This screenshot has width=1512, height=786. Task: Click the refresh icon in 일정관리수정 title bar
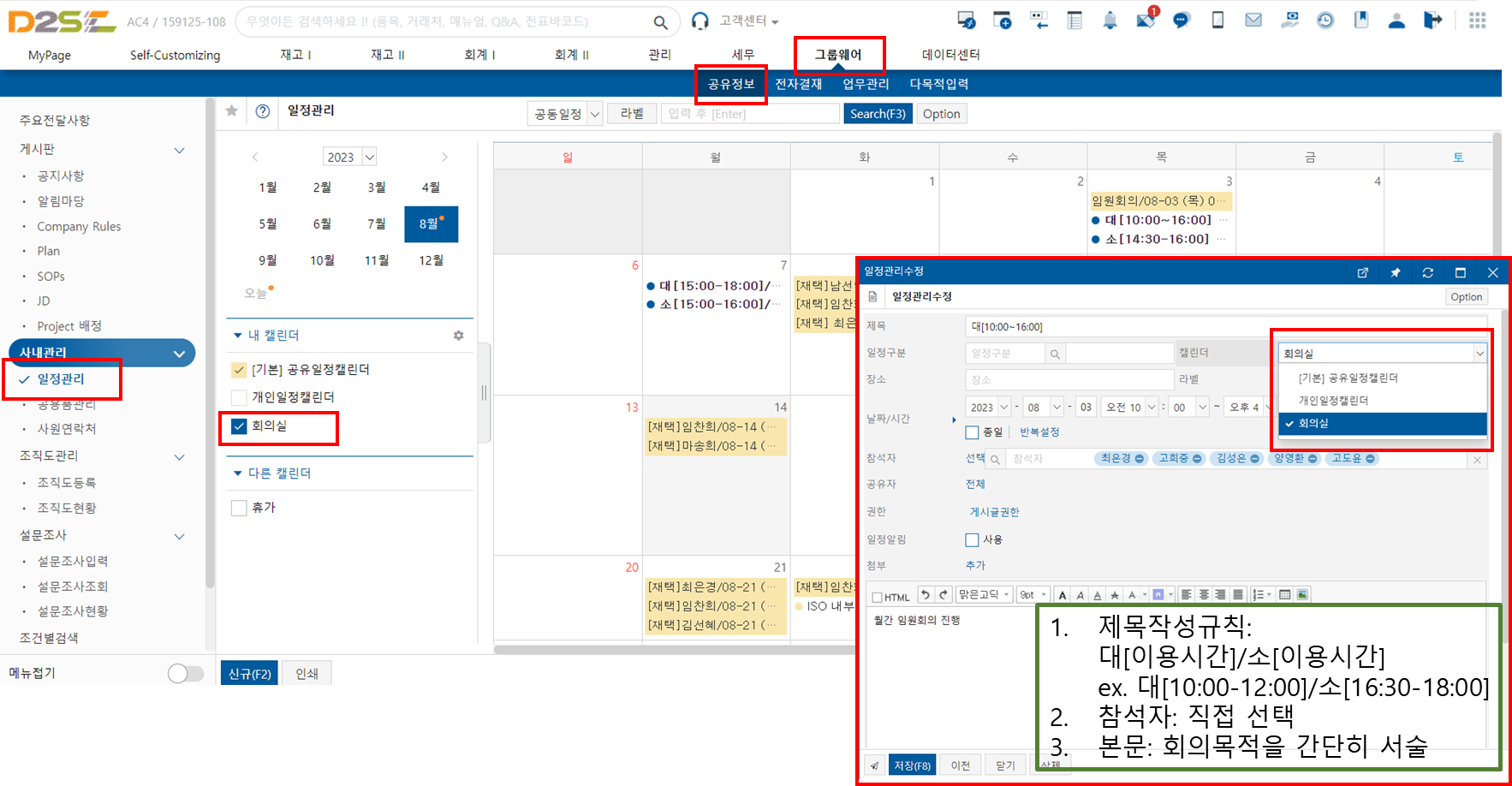[1428, 272]
